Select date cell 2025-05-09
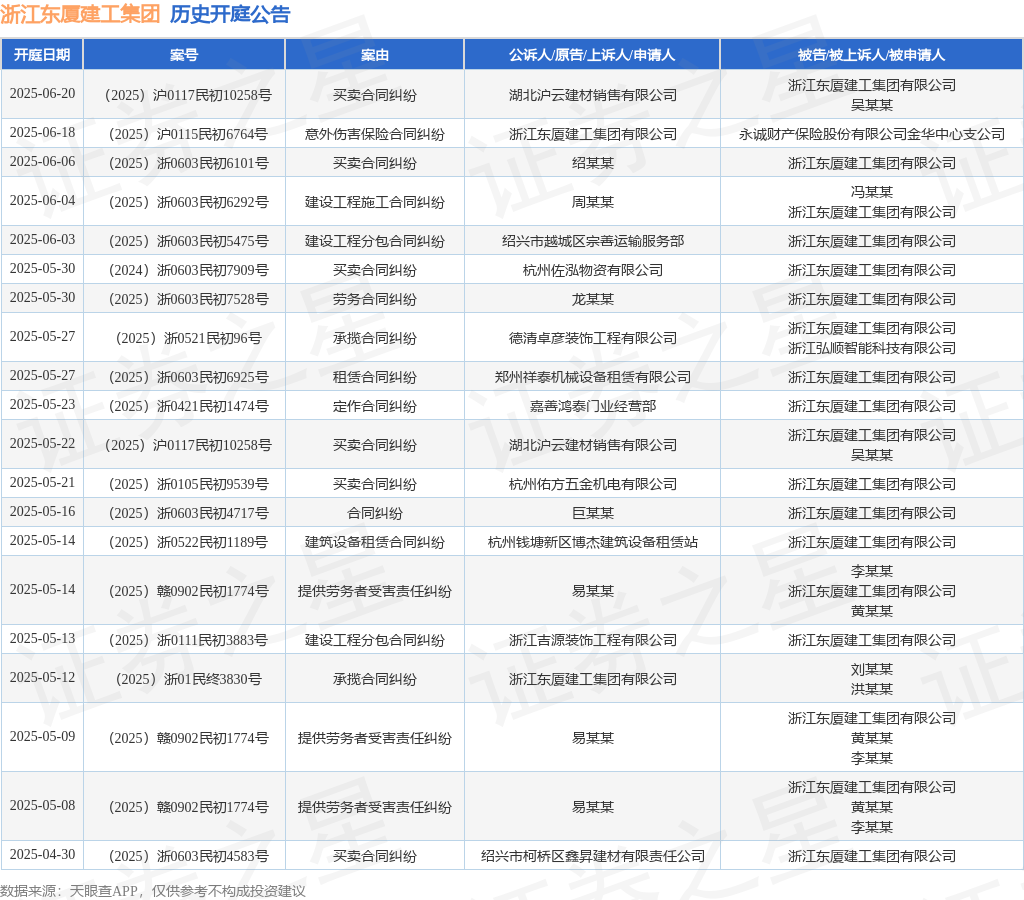1024x900 pixels. (x=42, y=736)
